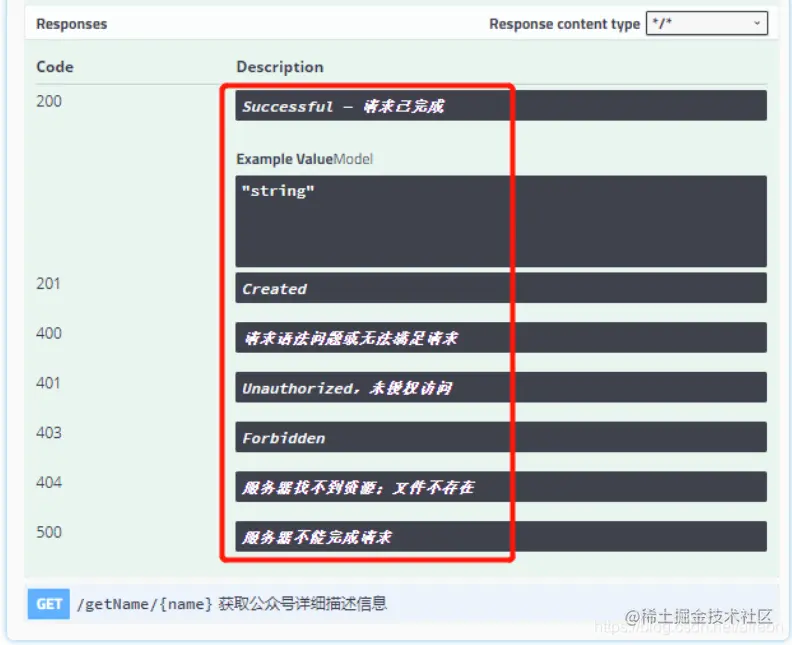Click response code 404
Viewport: 792px width, 645px height.
tap(49, 482)
